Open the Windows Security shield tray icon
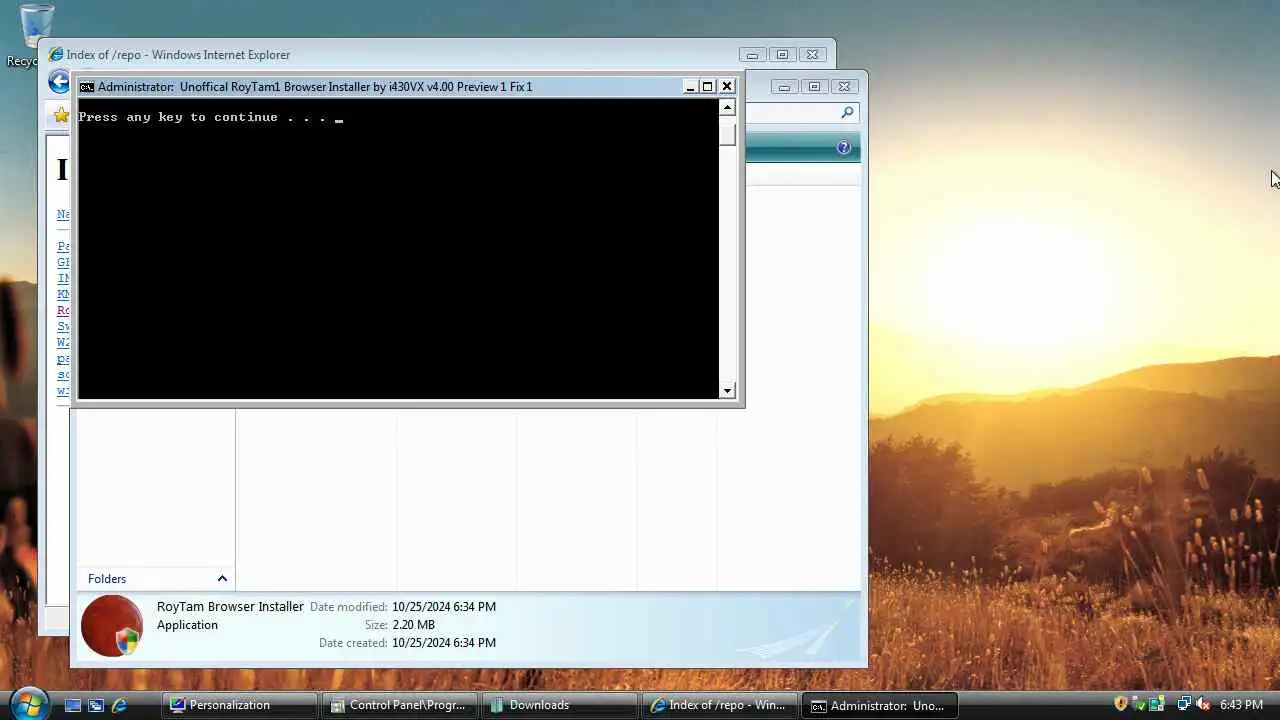Viewport: 1280px width, 720px height. pos(1121,704)
